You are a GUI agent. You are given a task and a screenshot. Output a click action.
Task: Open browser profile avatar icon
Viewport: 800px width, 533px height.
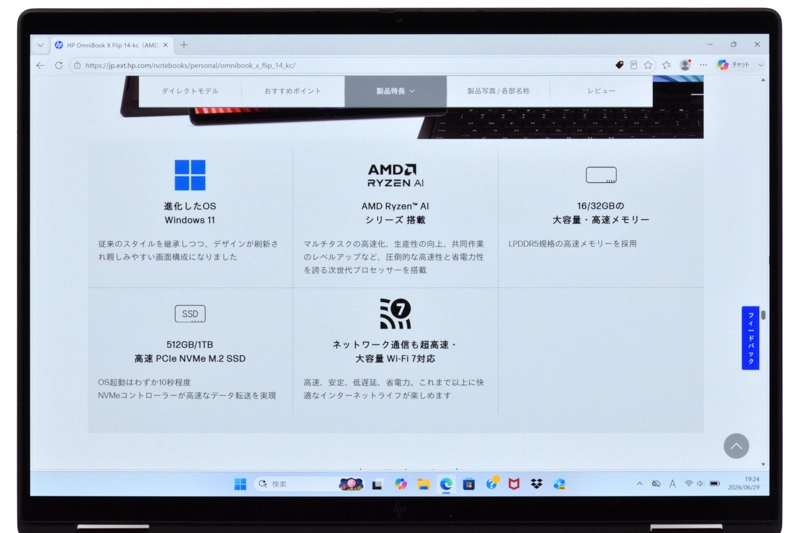[x=685, y=65]
